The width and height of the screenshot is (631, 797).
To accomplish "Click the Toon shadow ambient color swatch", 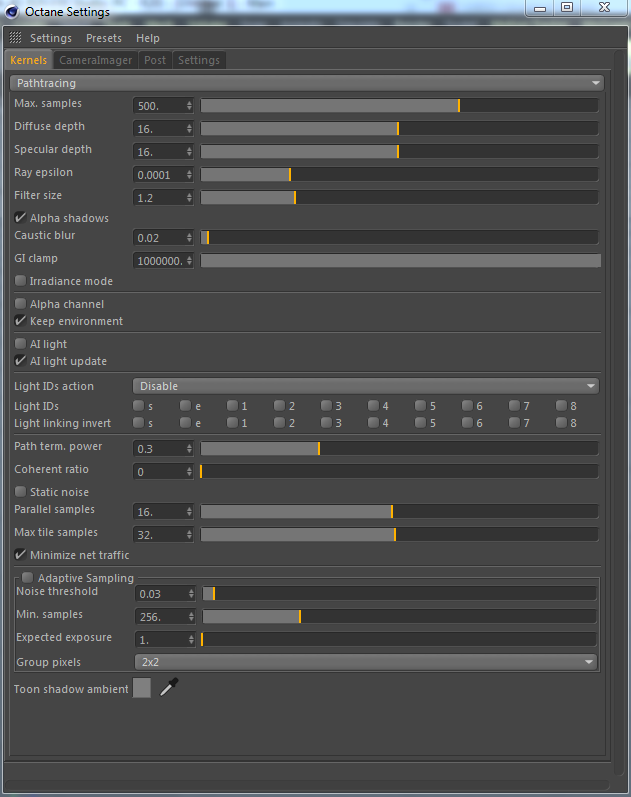I will pyautogui.click(x=142, y=688).
